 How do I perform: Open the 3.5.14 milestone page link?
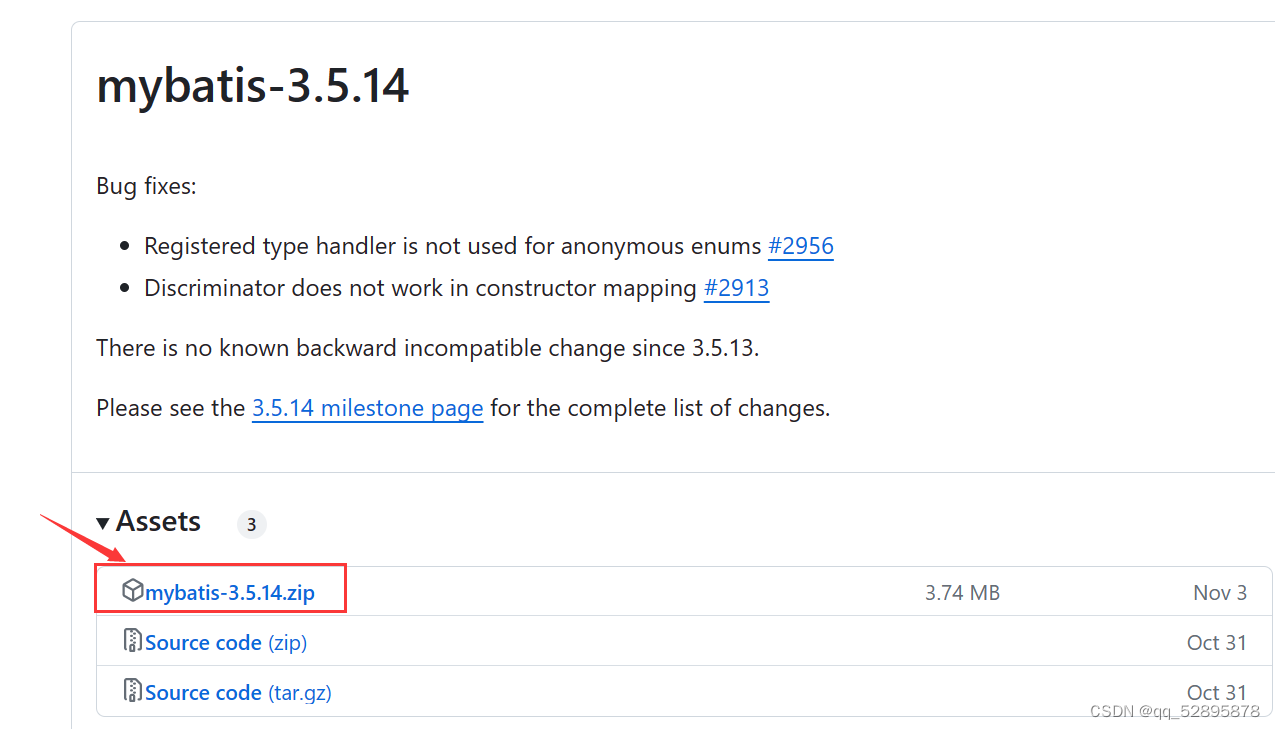367,408
